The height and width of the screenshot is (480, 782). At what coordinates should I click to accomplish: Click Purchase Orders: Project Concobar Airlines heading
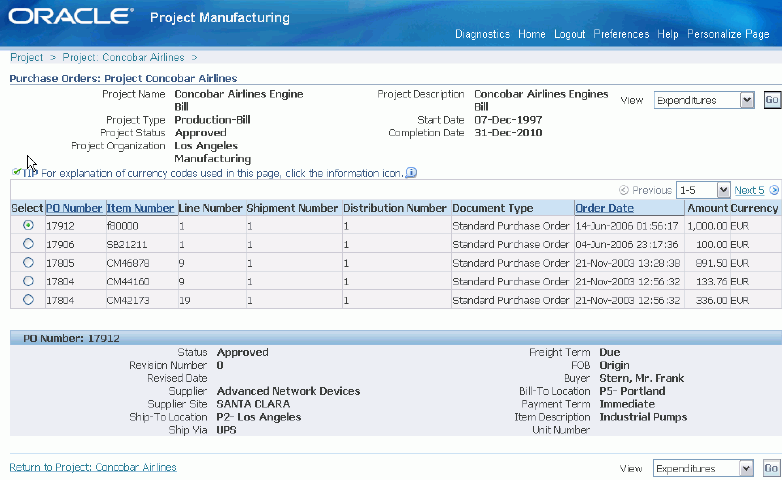[x=123, y=78]
